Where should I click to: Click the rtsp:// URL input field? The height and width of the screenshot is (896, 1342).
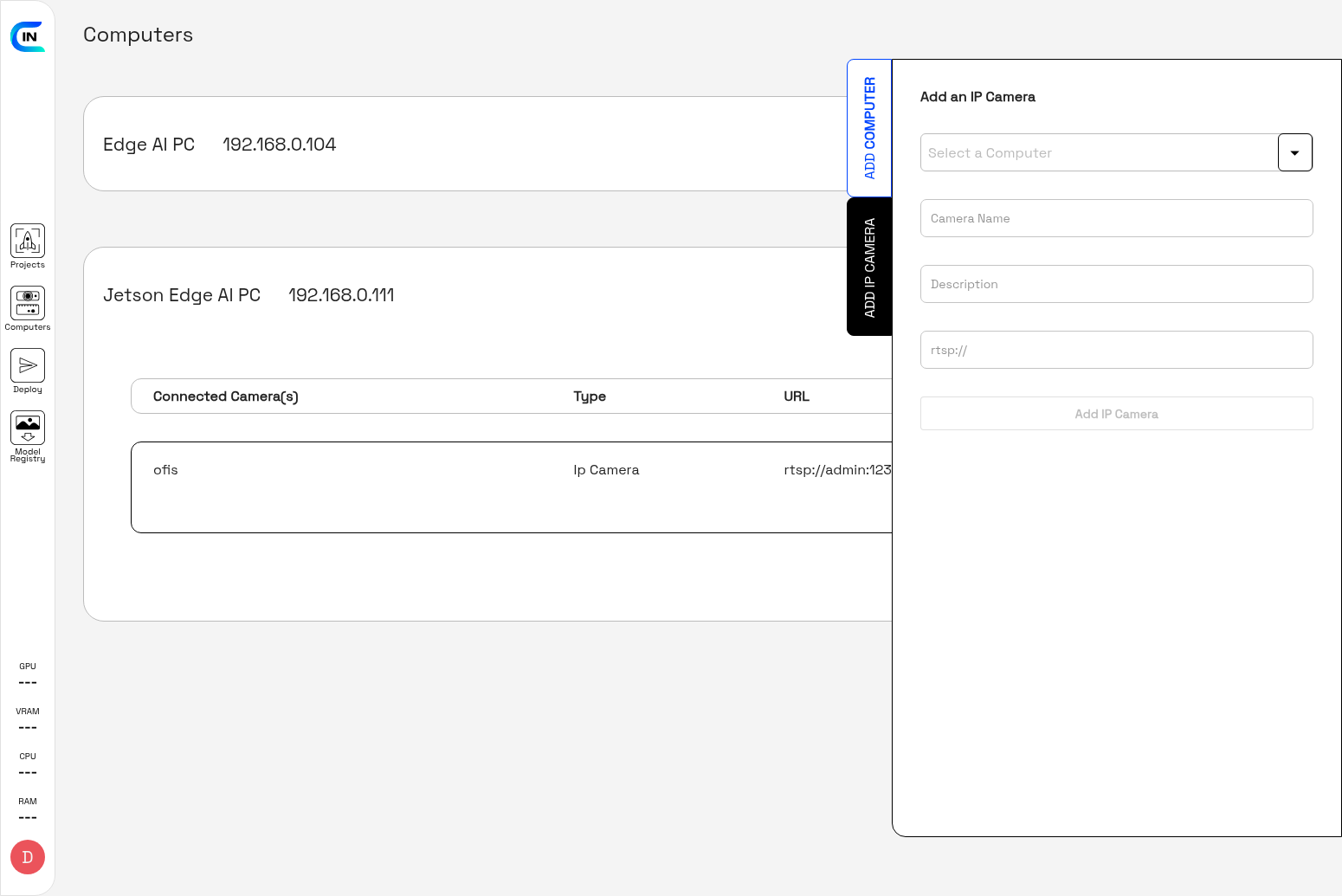click(x=1116, y=350)
